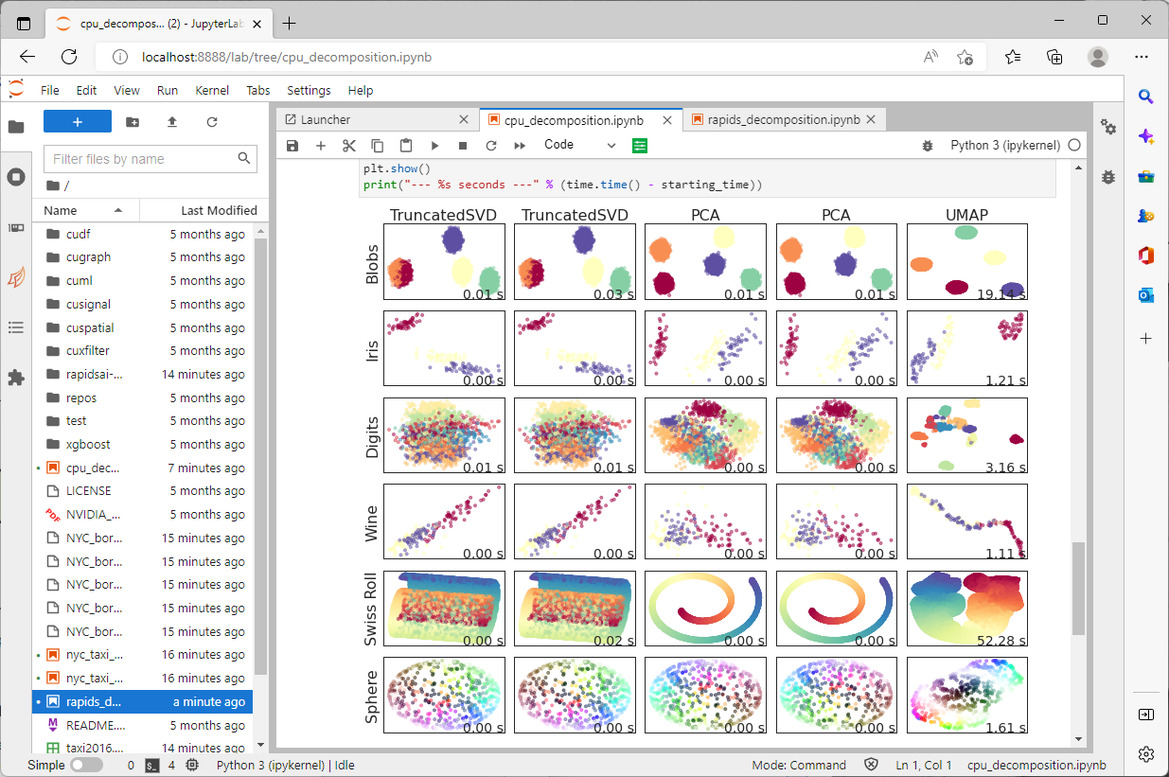
Task: Add page to favorites star icon
Action: [x=965, y=57]
